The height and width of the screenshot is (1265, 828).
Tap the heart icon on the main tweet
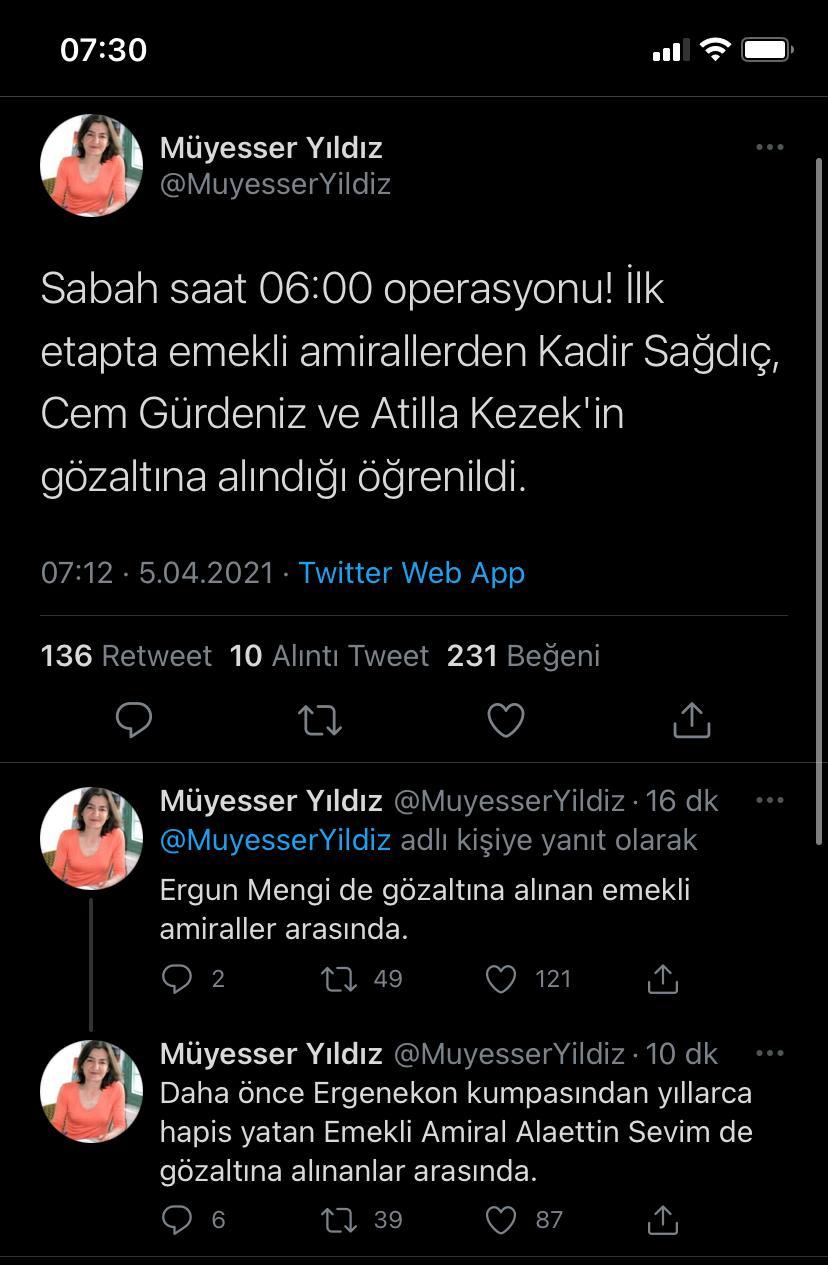coord(505,719)
